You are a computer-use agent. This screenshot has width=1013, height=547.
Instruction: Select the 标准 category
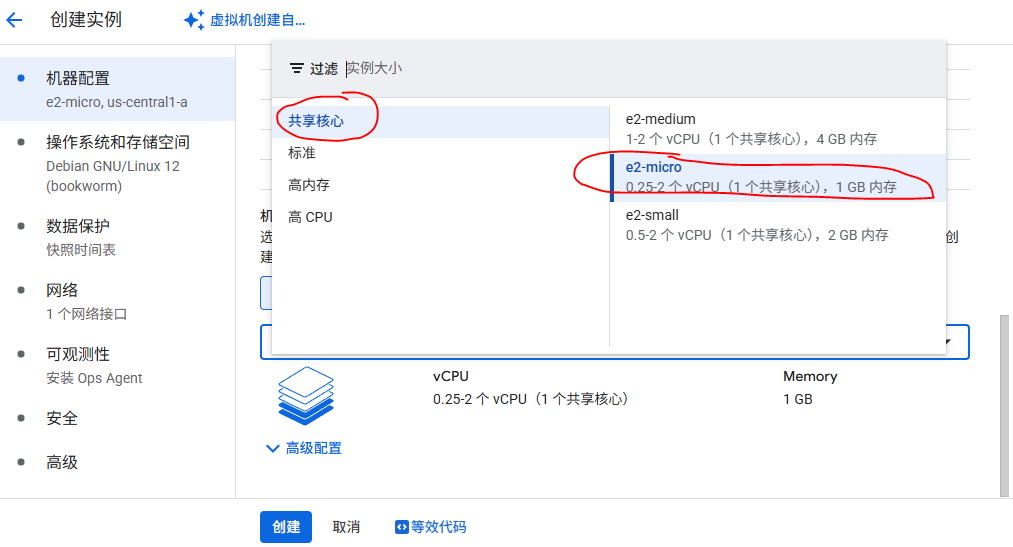pos(441,153)
